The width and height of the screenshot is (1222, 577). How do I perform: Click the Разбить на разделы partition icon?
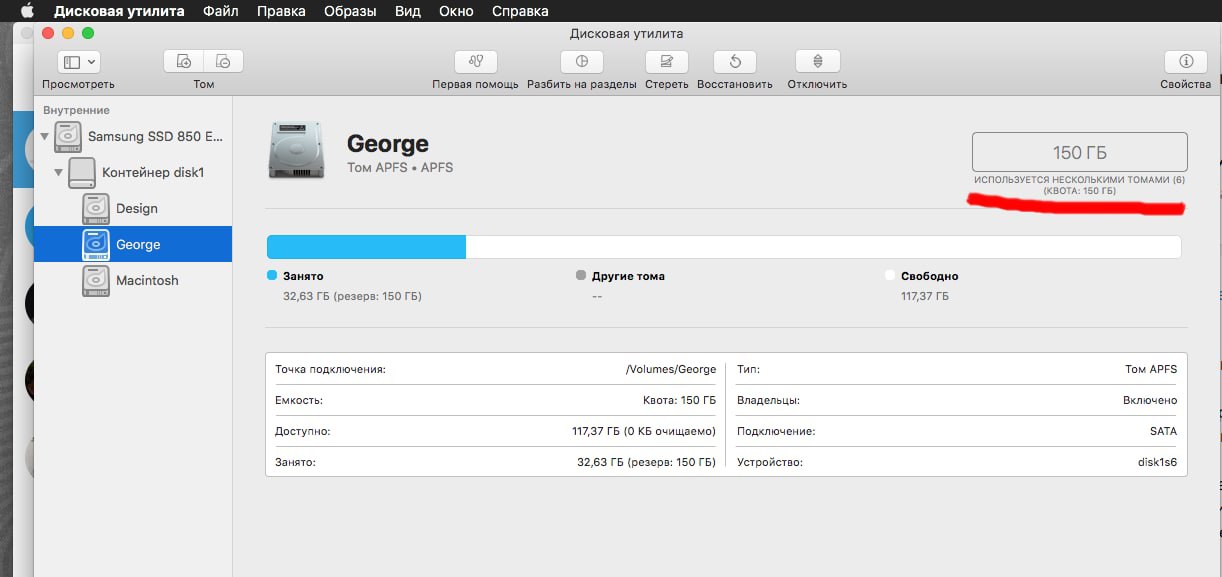(x=582, y=61)
